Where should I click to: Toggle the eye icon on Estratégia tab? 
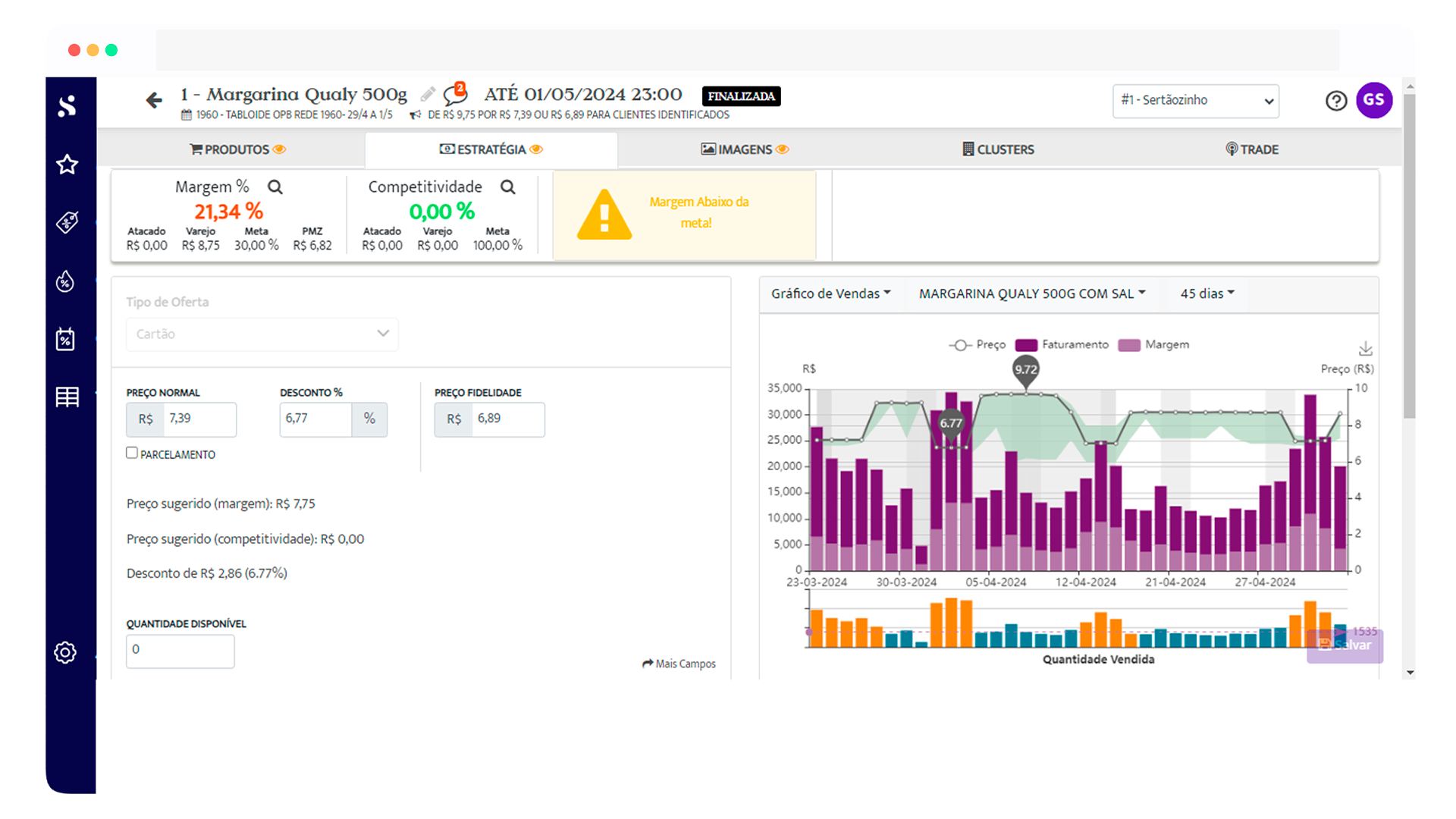pos(536,149)
